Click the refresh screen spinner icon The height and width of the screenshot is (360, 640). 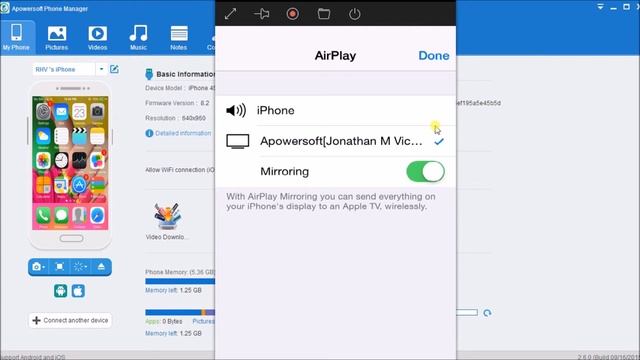80,267
